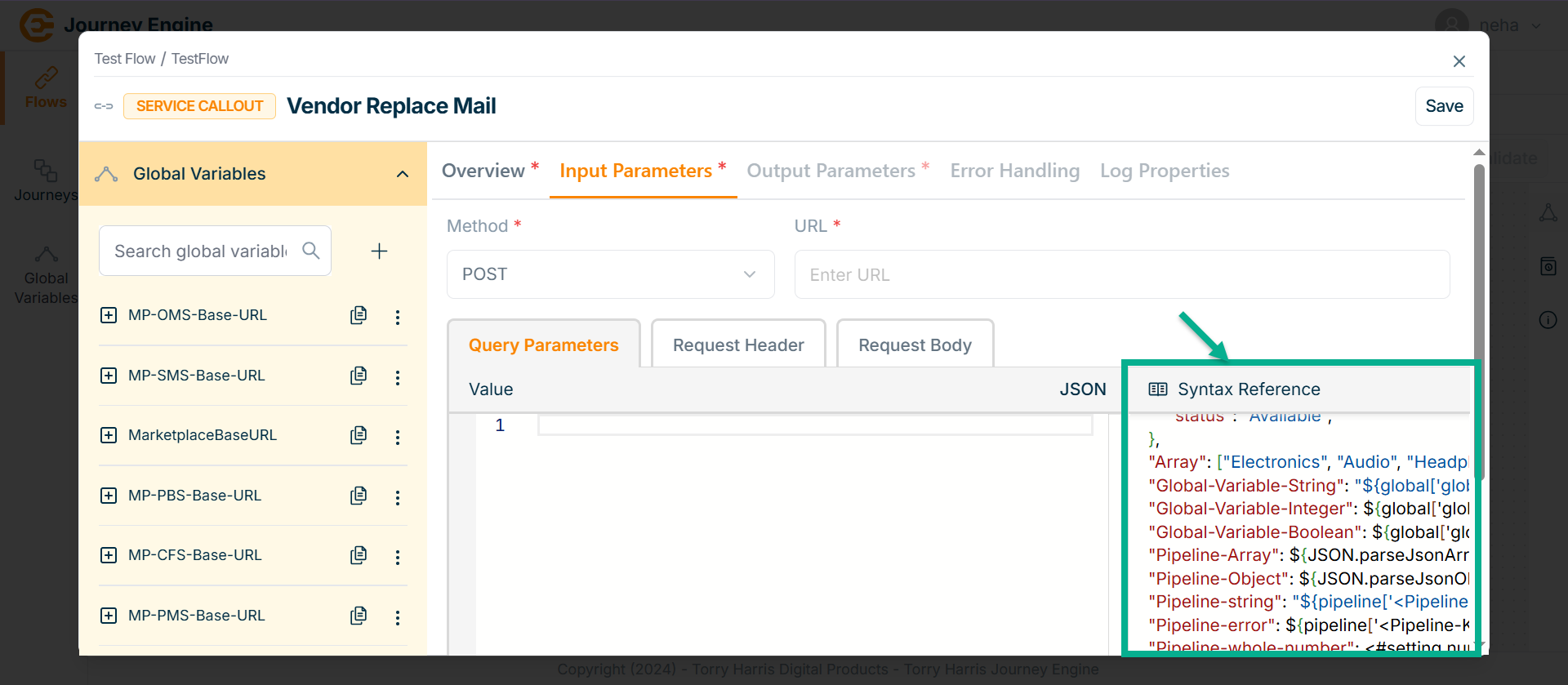Select the Request Body tab
Image resolution: width=1568 pixels, height=685 pixels.
coord(915,345)
